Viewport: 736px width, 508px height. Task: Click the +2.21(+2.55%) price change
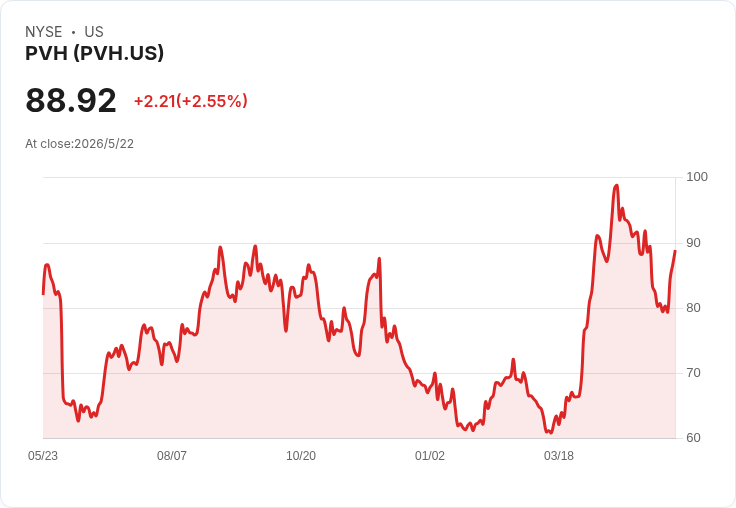(191, 101)
